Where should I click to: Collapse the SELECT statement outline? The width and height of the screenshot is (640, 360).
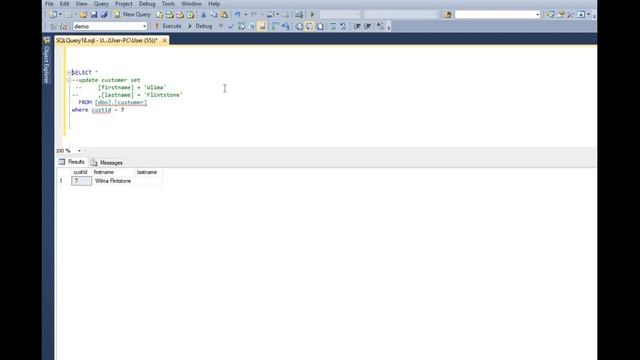pos(69,73)
